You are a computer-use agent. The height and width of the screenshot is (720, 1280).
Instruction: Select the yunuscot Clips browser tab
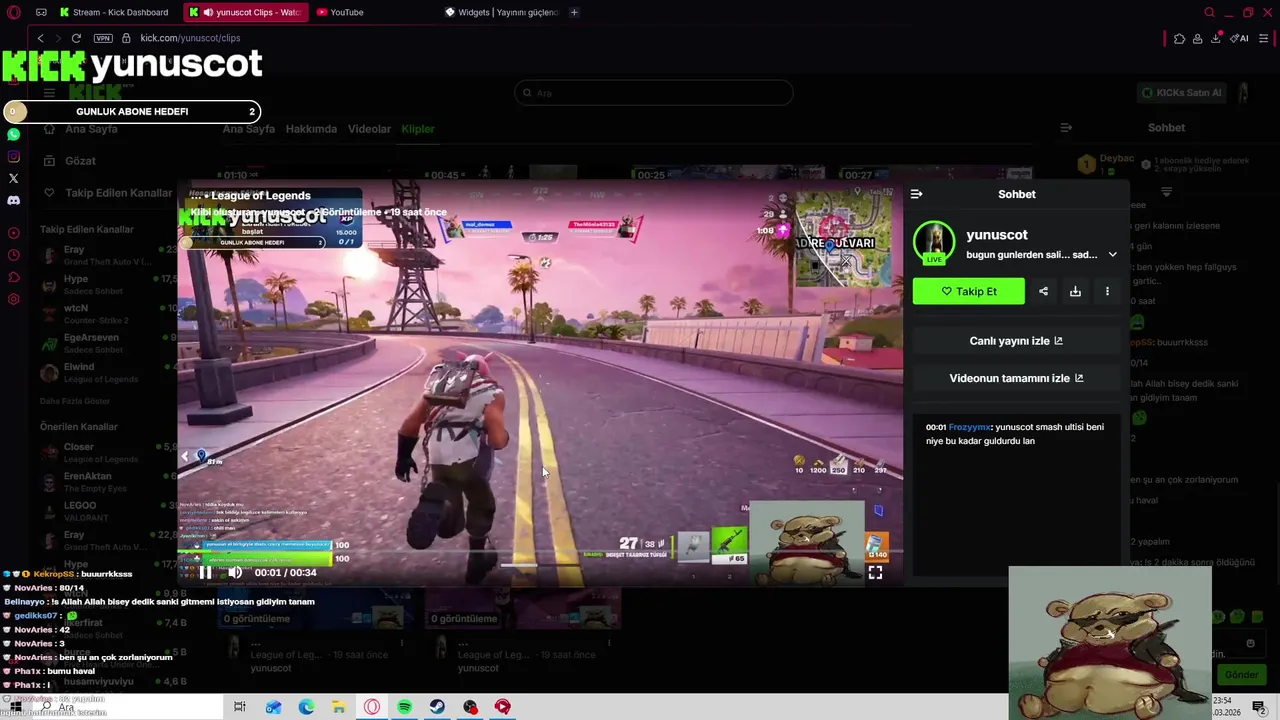[x=246, y=12]
